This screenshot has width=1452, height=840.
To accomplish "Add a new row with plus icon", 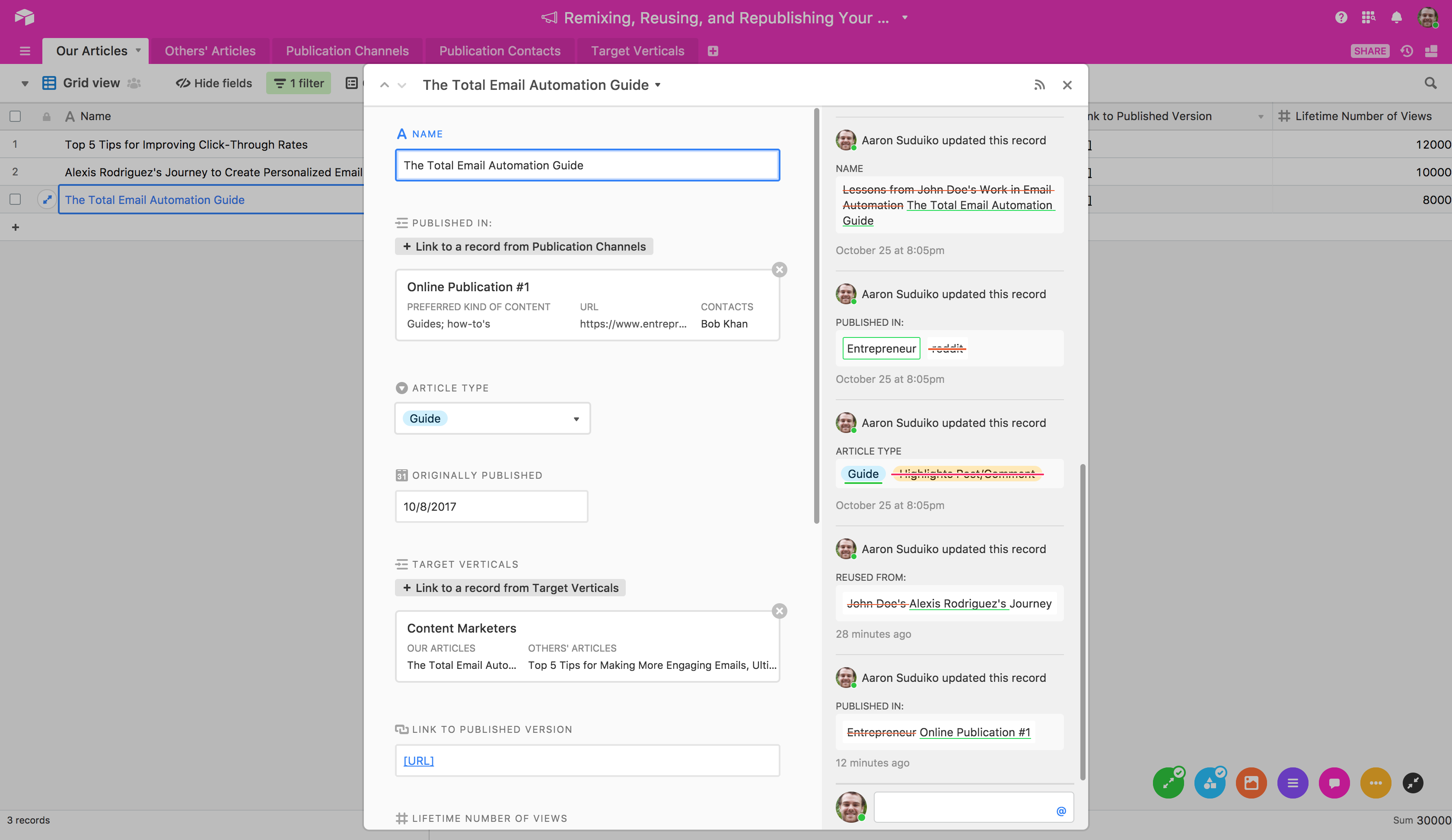I will click(16, 227).
